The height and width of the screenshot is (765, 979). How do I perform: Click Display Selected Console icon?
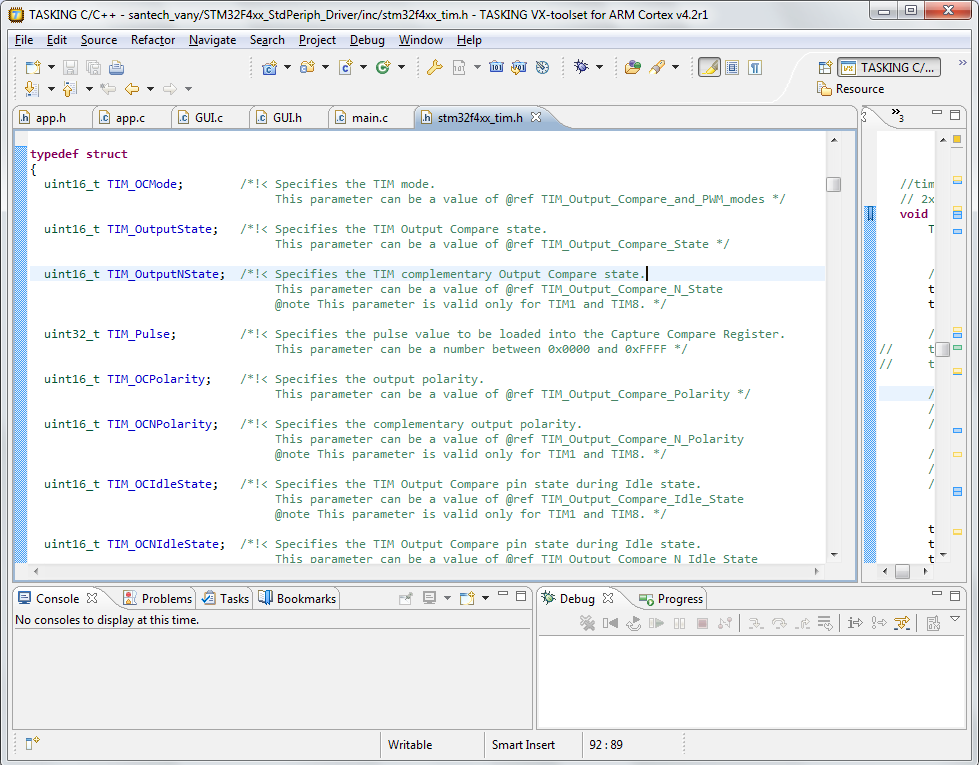tap(429, 598)
